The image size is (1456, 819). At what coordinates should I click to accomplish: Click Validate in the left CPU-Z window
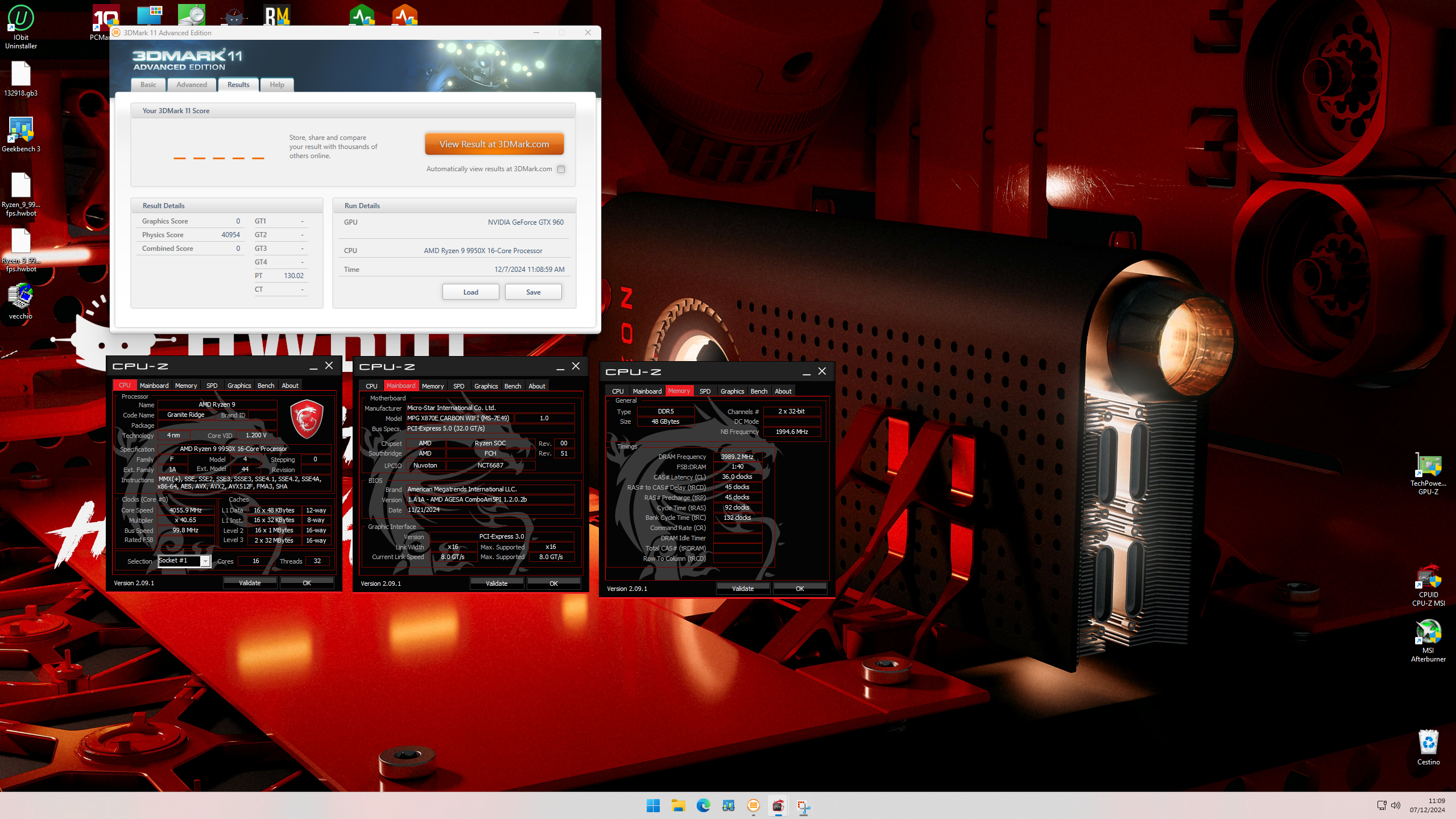point(250,583)
